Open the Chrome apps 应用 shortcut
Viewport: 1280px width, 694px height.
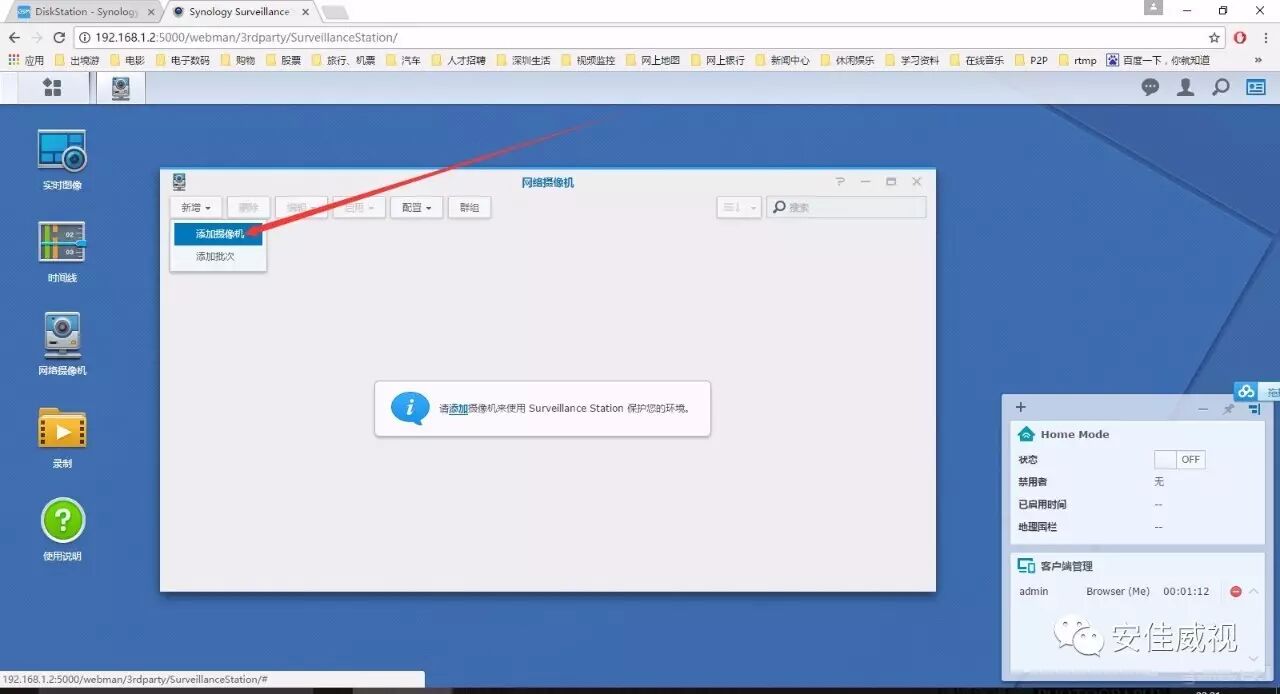click(x=26, y=60)
